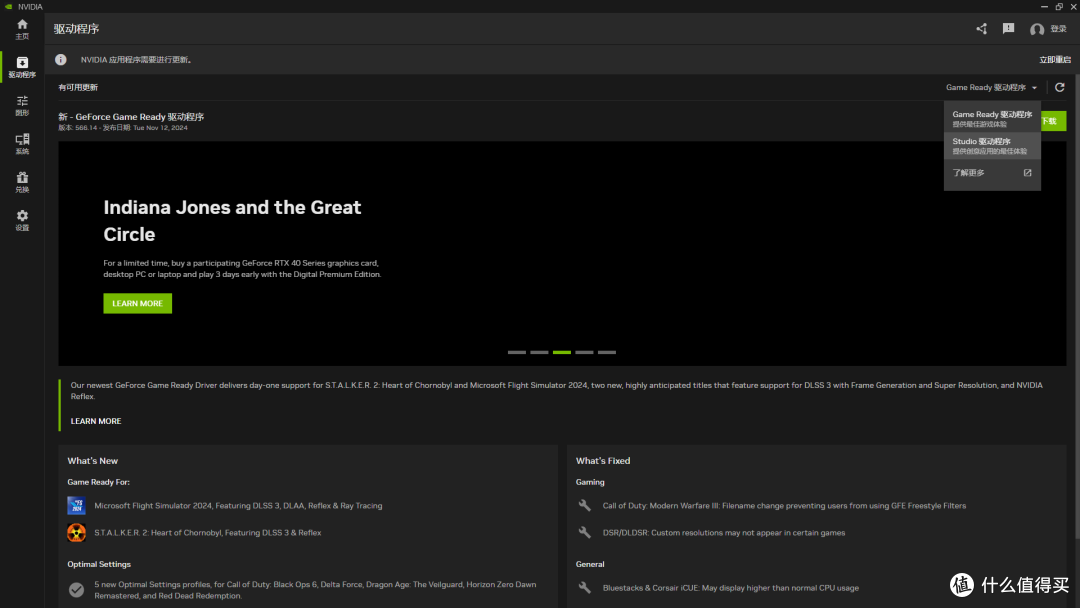Click S.T.A.L.K.E.R. 2: Heart of Chornobyl entry
The image size is (1080, 608).
pos(207,532)
